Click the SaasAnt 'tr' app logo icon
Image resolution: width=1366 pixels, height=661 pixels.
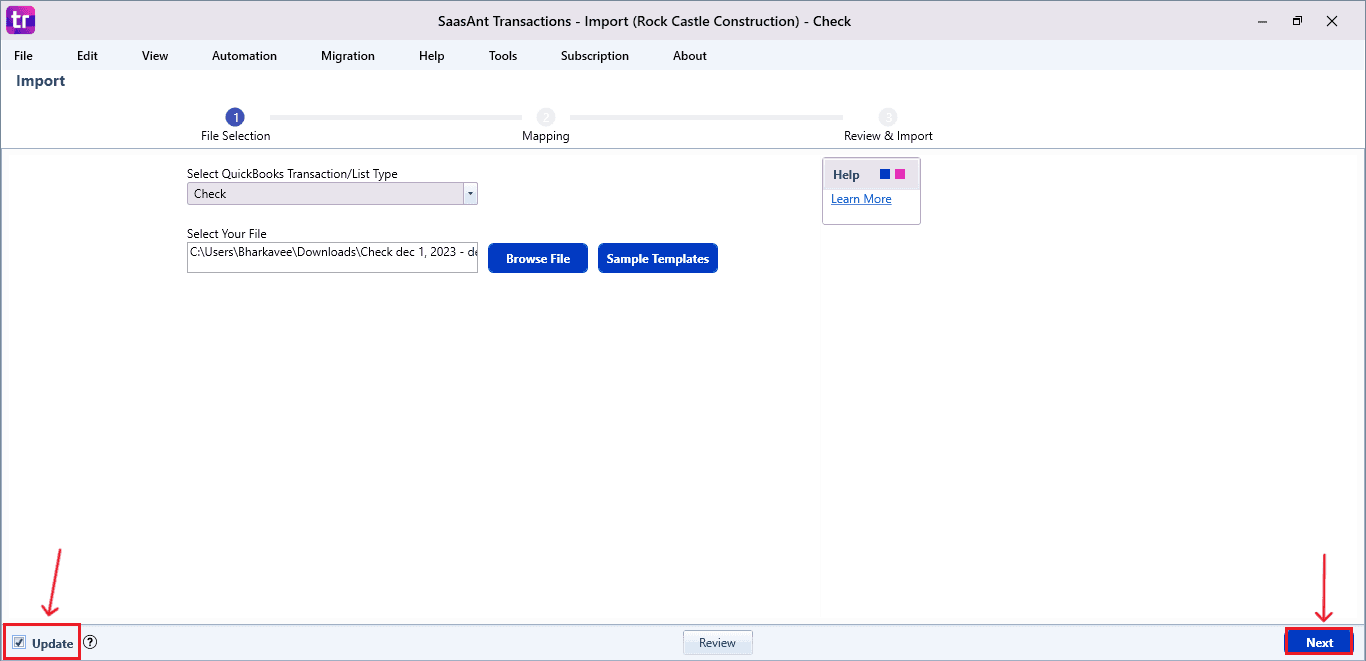(x=20, y=20)
